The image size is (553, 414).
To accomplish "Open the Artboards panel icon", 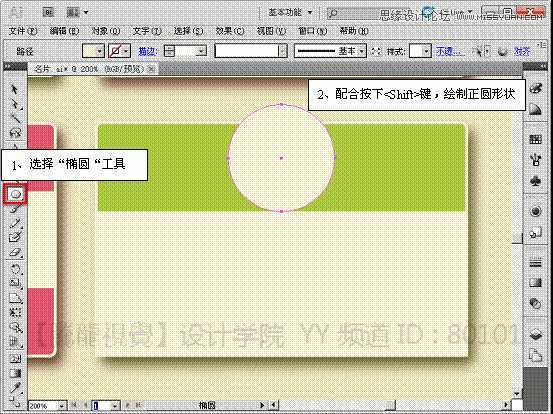I will (536, 355).
